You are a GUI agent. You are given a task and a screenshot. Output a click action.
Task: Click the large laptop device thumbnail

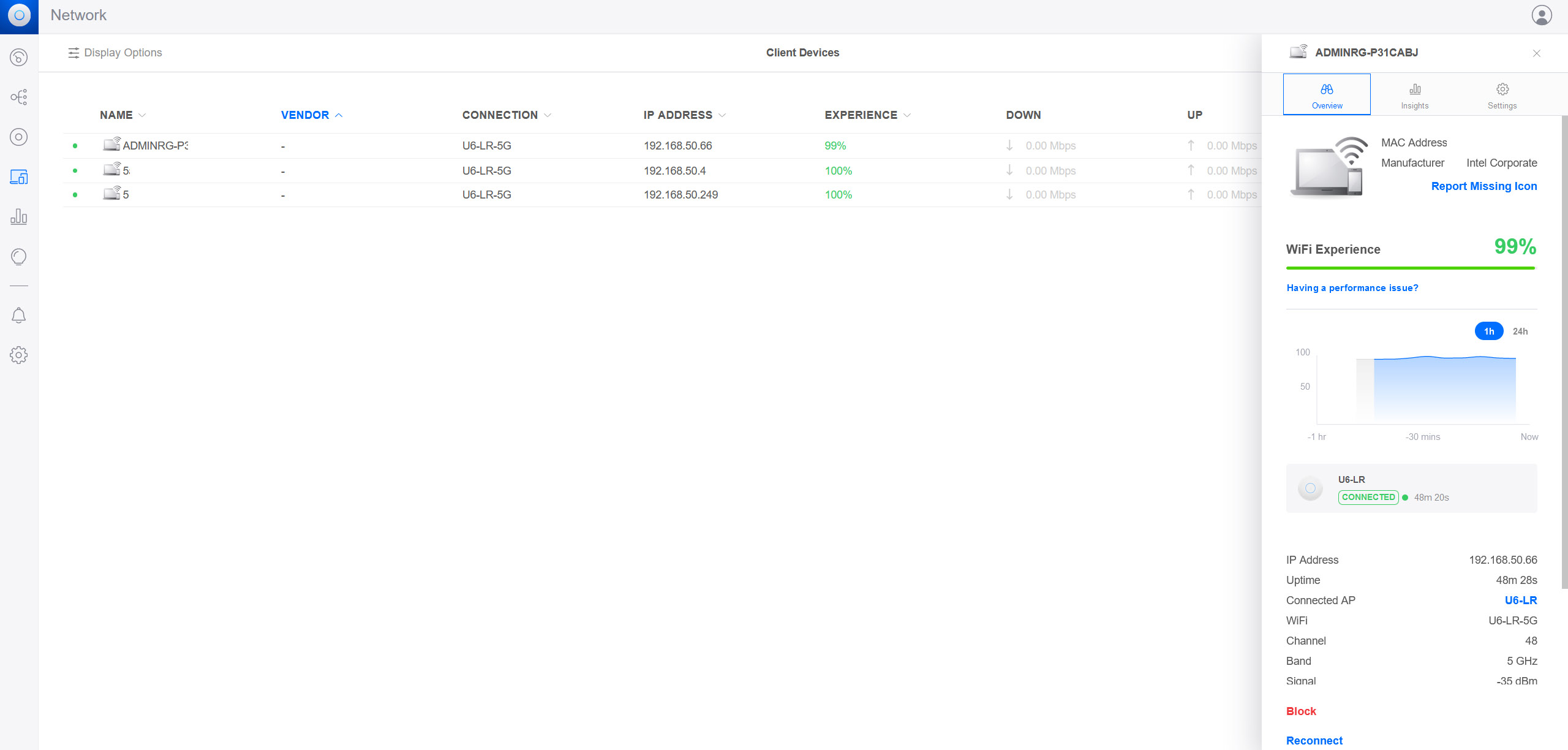(1329, 167)
